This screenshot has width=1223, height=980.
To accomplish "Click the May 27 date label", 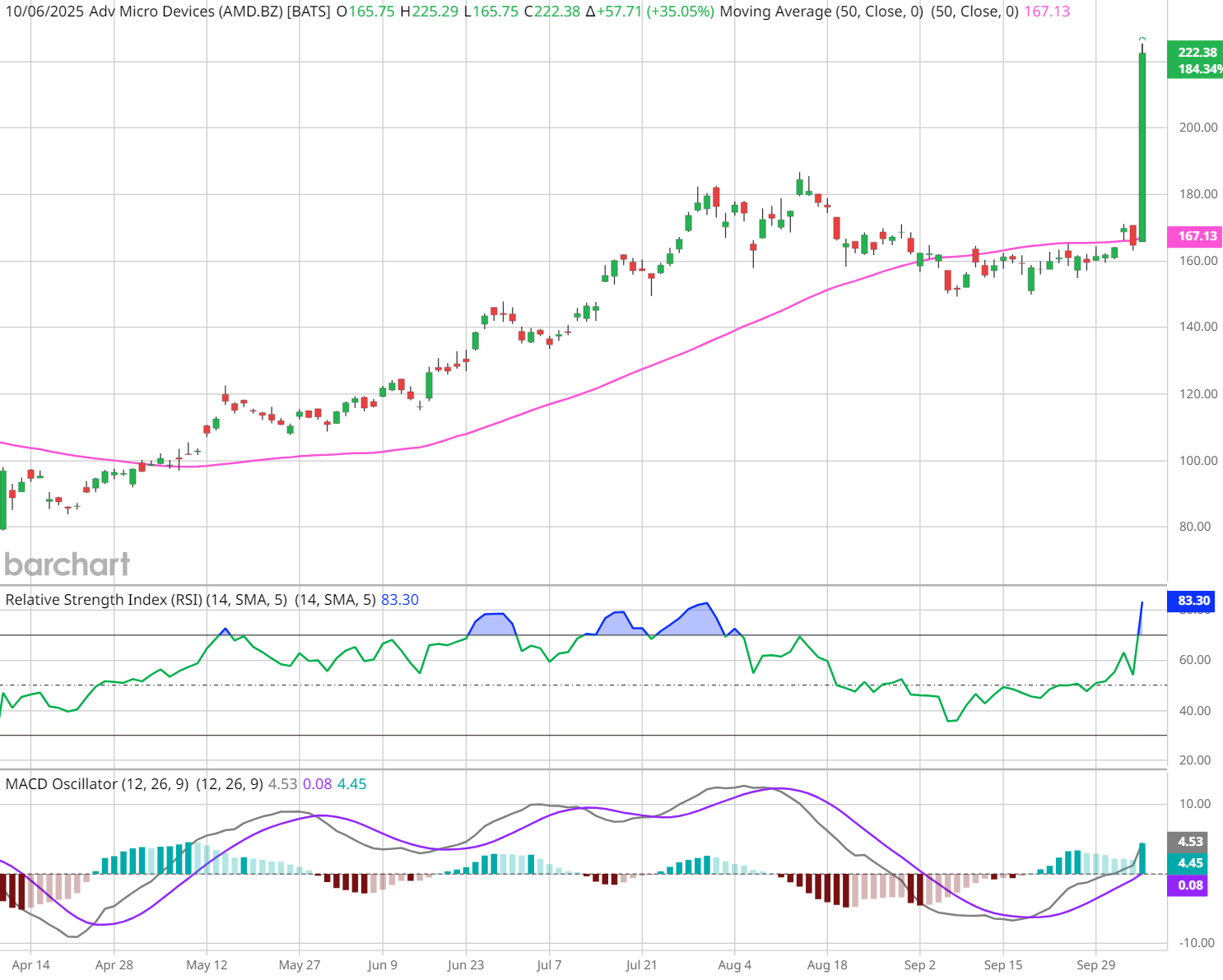I will [x=300, y=965].
